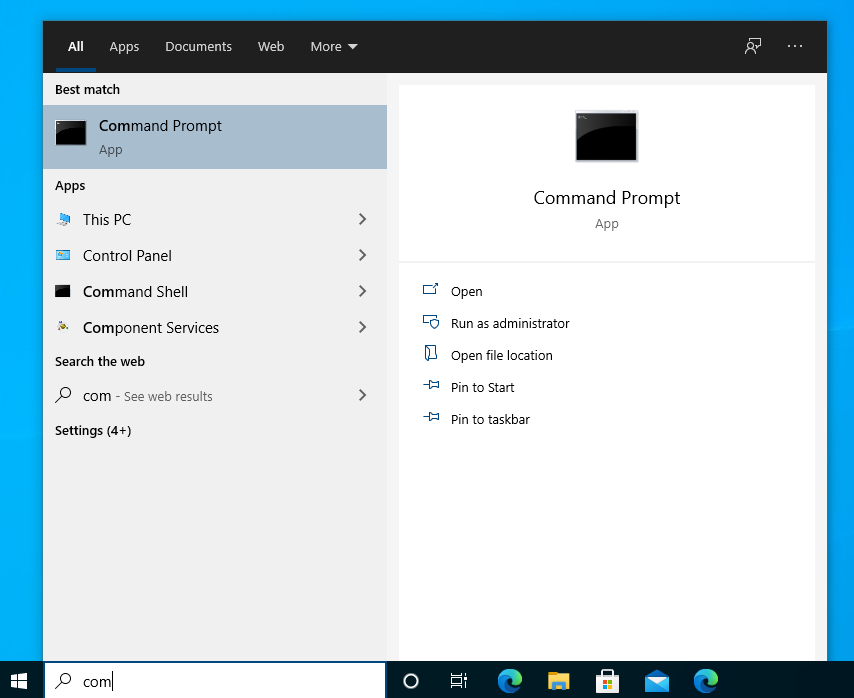Viewport: 854px width, 698px height.
Task: Expand the More filter dropdown
Action: pos(333,47)
